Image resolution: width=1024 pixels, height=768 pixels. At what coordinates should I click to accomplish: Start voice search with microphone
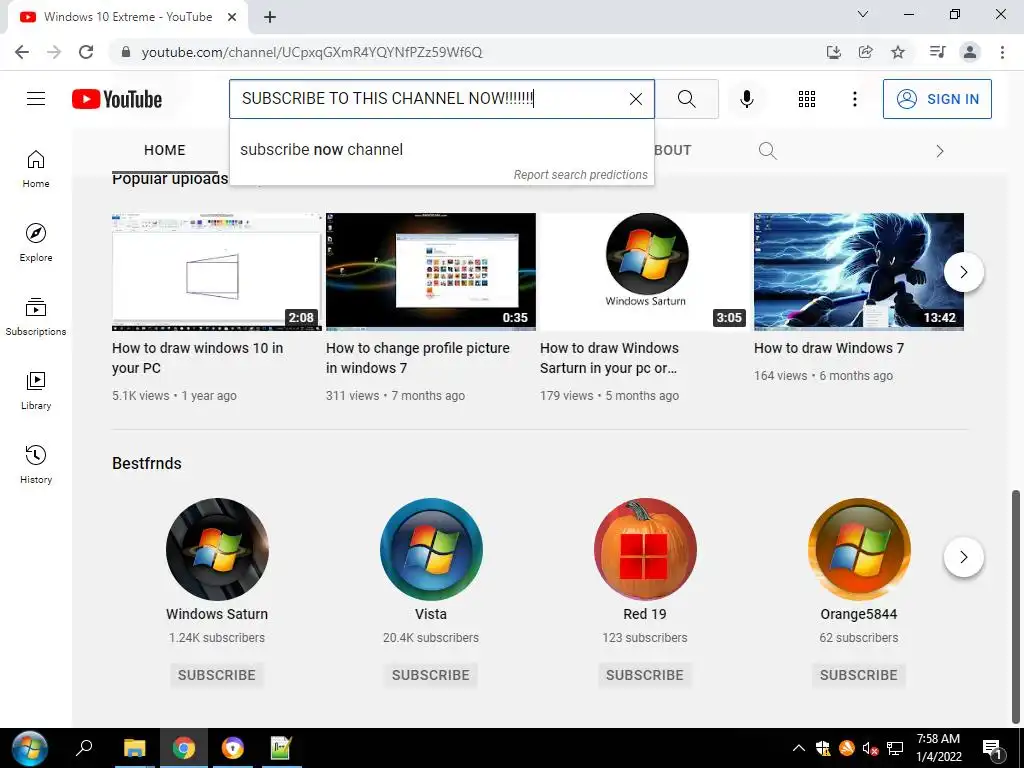point(746,99)
